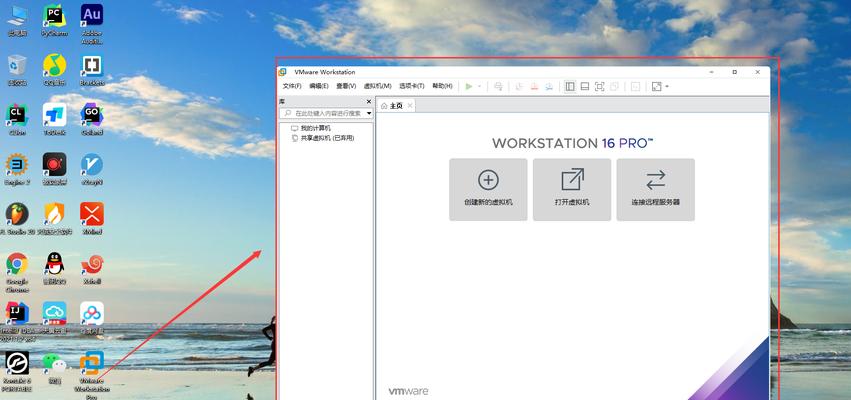Select the Brackets desktop icon
Image resolution: width=851 pixels, height=400 pixels.
(92, 70)
